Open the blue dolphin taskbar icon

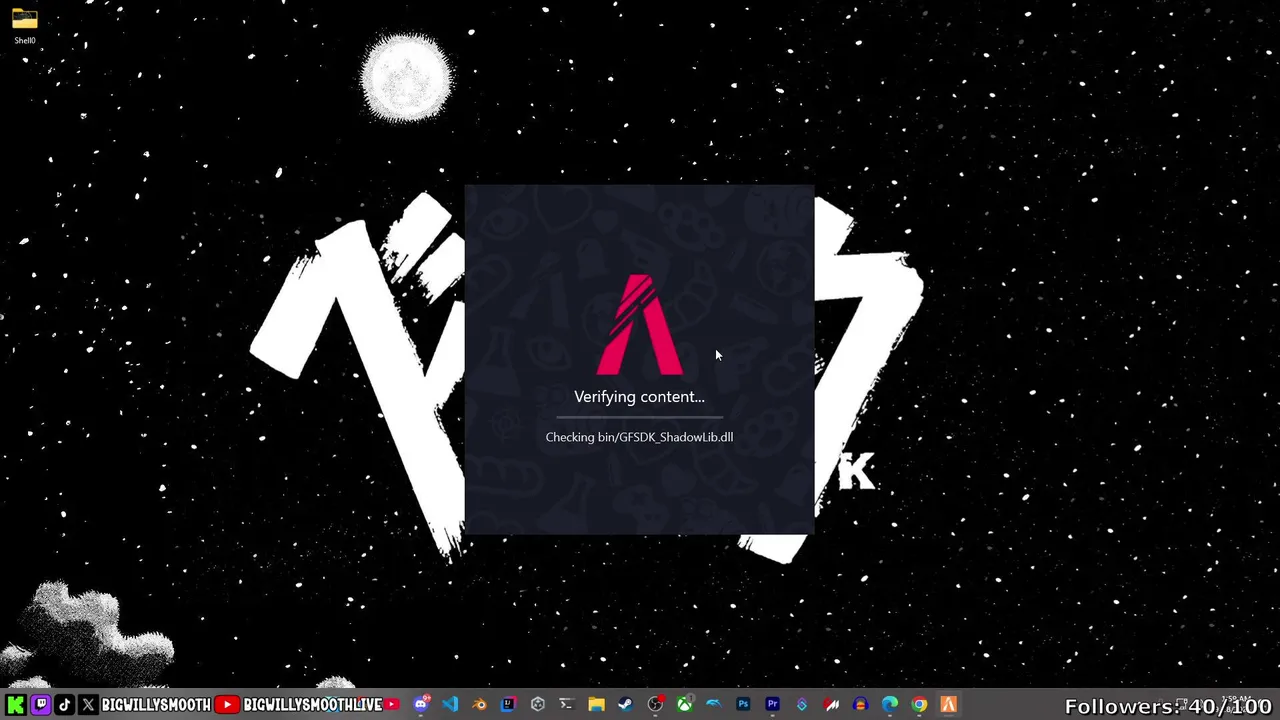coord(713,704)
